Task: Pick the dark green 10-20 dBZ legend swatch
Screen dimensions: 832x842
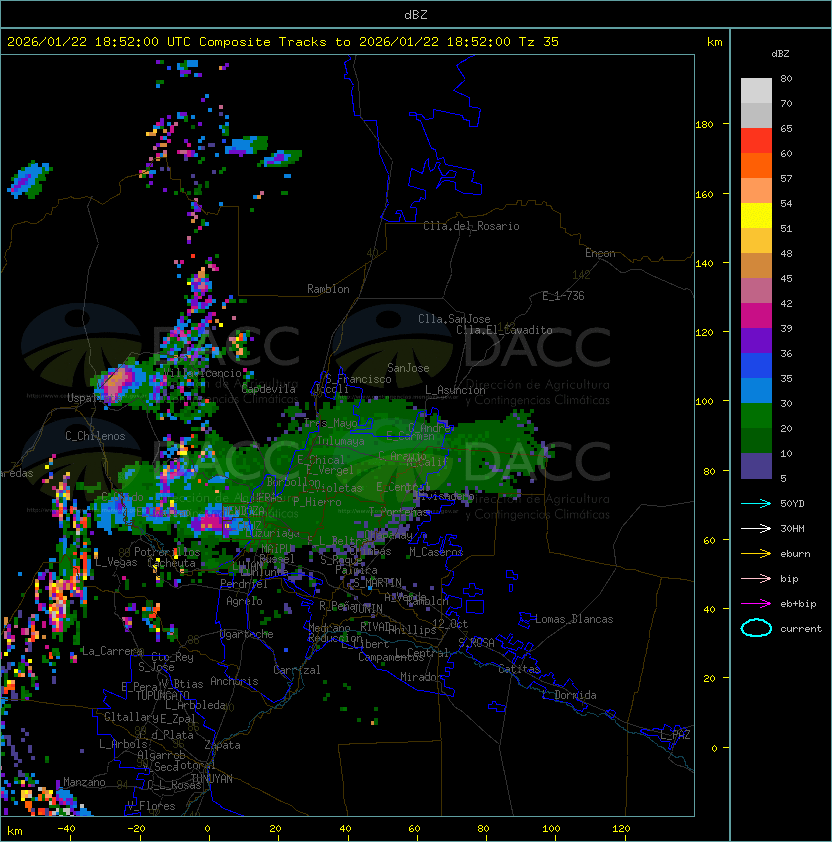Action: [756, 441]
